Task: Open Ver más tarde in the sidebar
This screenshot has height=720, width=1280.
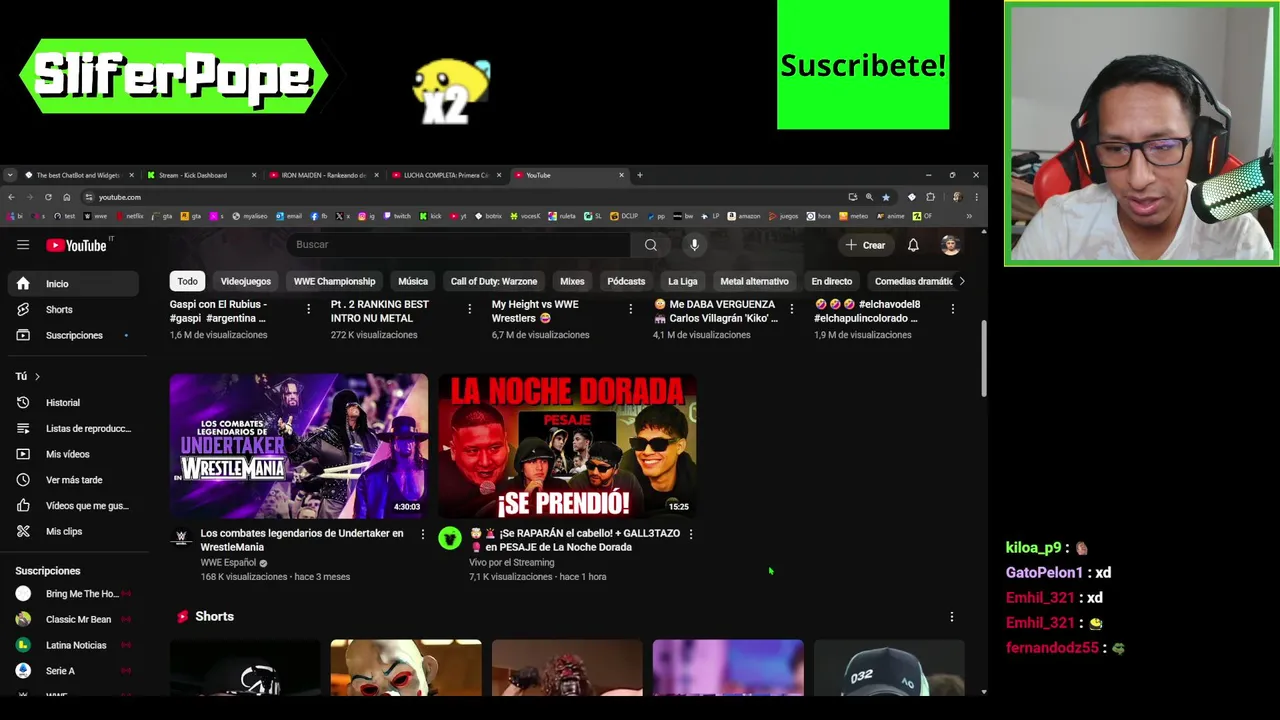Action: click(73, 480)
